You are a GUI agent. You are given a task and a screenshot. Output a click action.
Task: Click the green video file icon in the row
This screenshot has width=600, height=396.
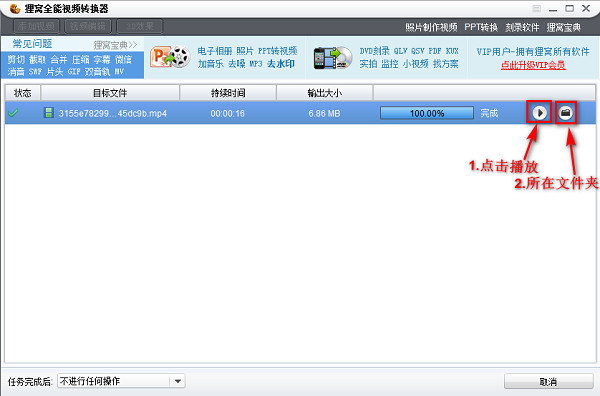(x=48, y=112)
